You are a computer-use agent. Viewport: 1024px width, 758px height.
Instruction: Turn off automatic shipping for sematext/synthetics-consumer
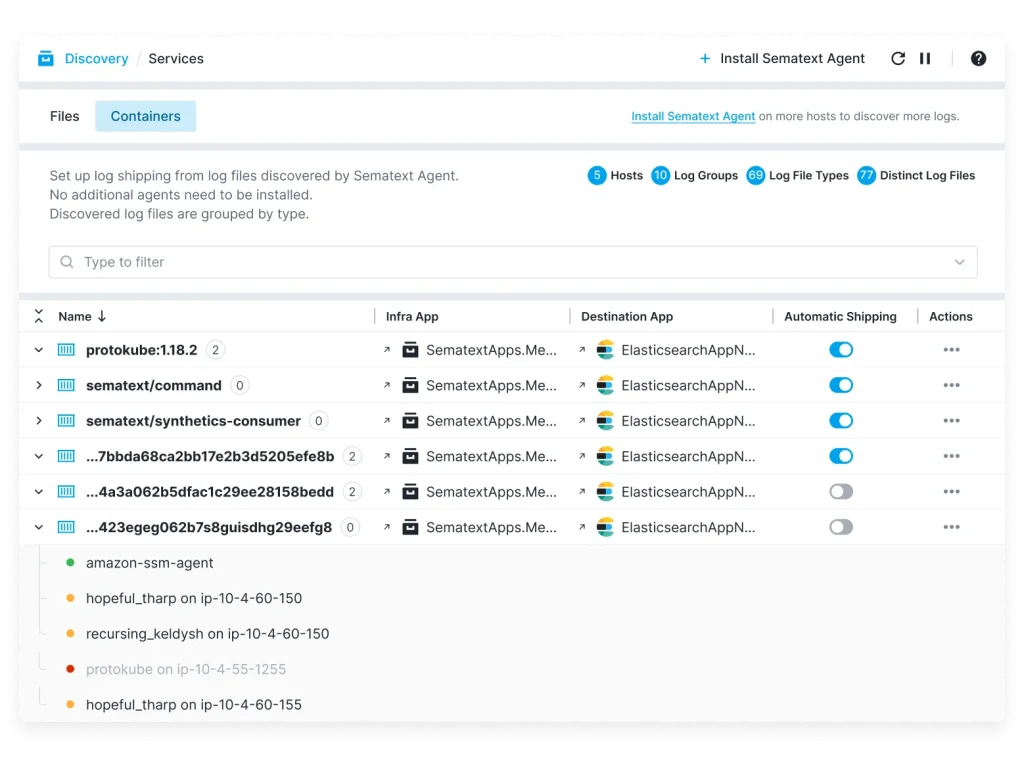[x=841, y=421]
